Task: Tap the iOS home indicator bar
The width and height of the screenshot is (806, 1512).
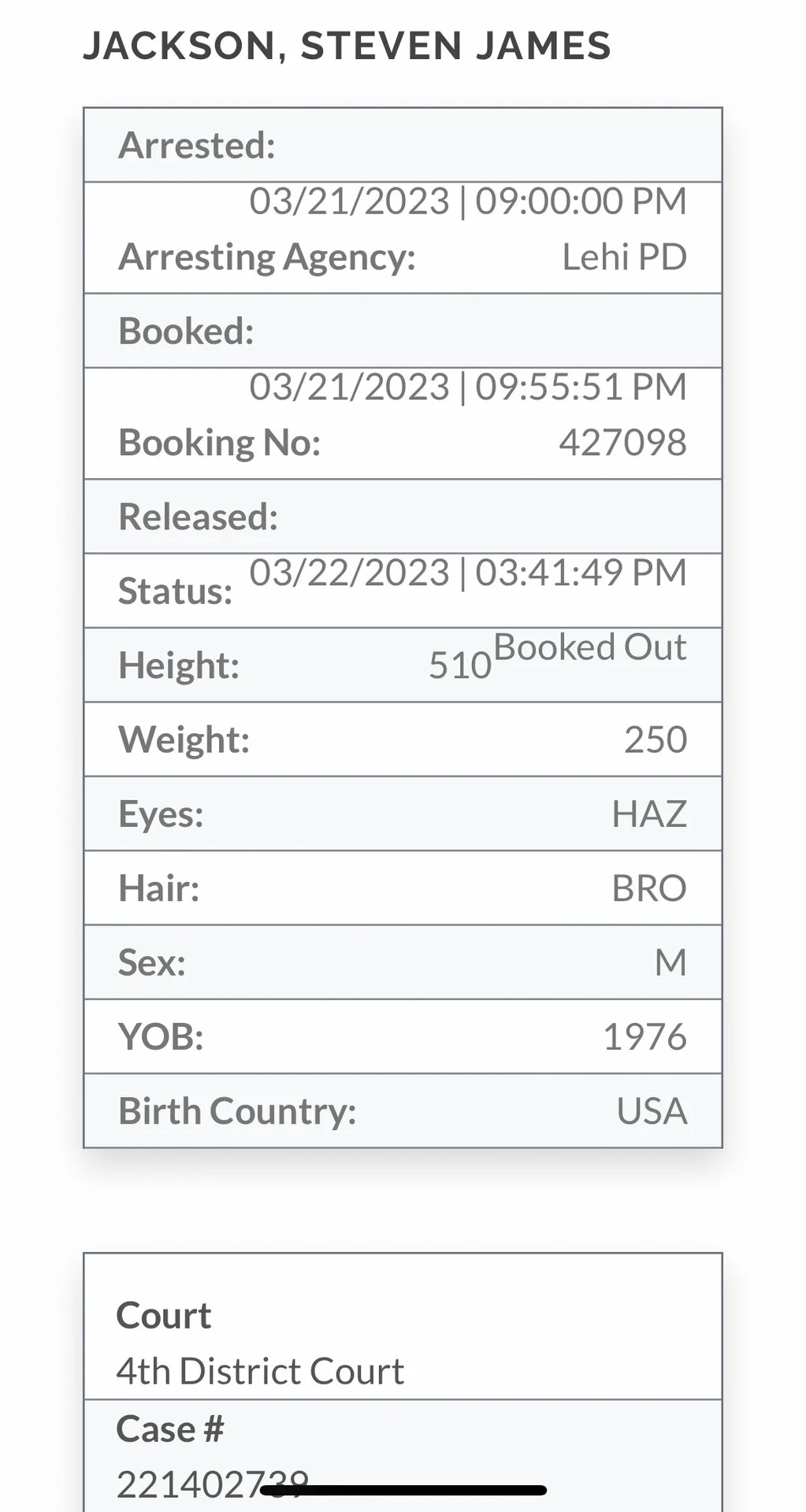Action: (x=403, y=1490)
